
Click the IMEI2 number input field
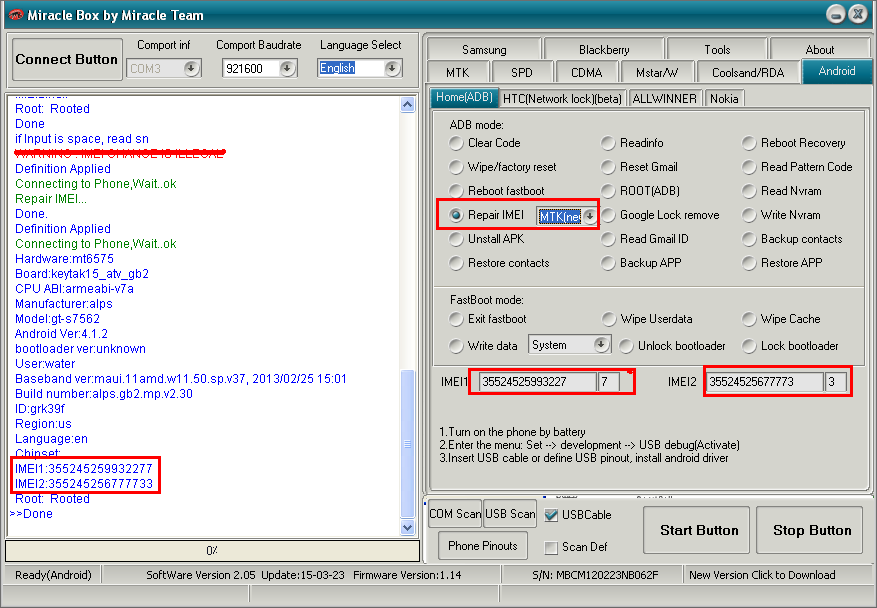point(764,382)
